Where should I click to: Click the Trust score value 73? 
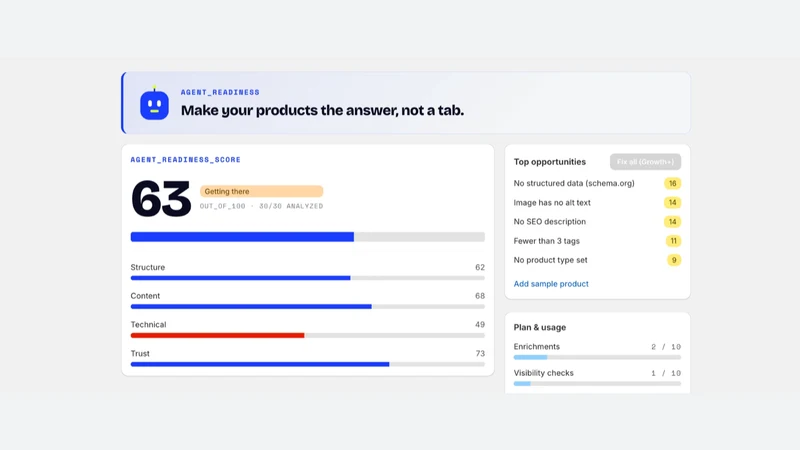480,354
